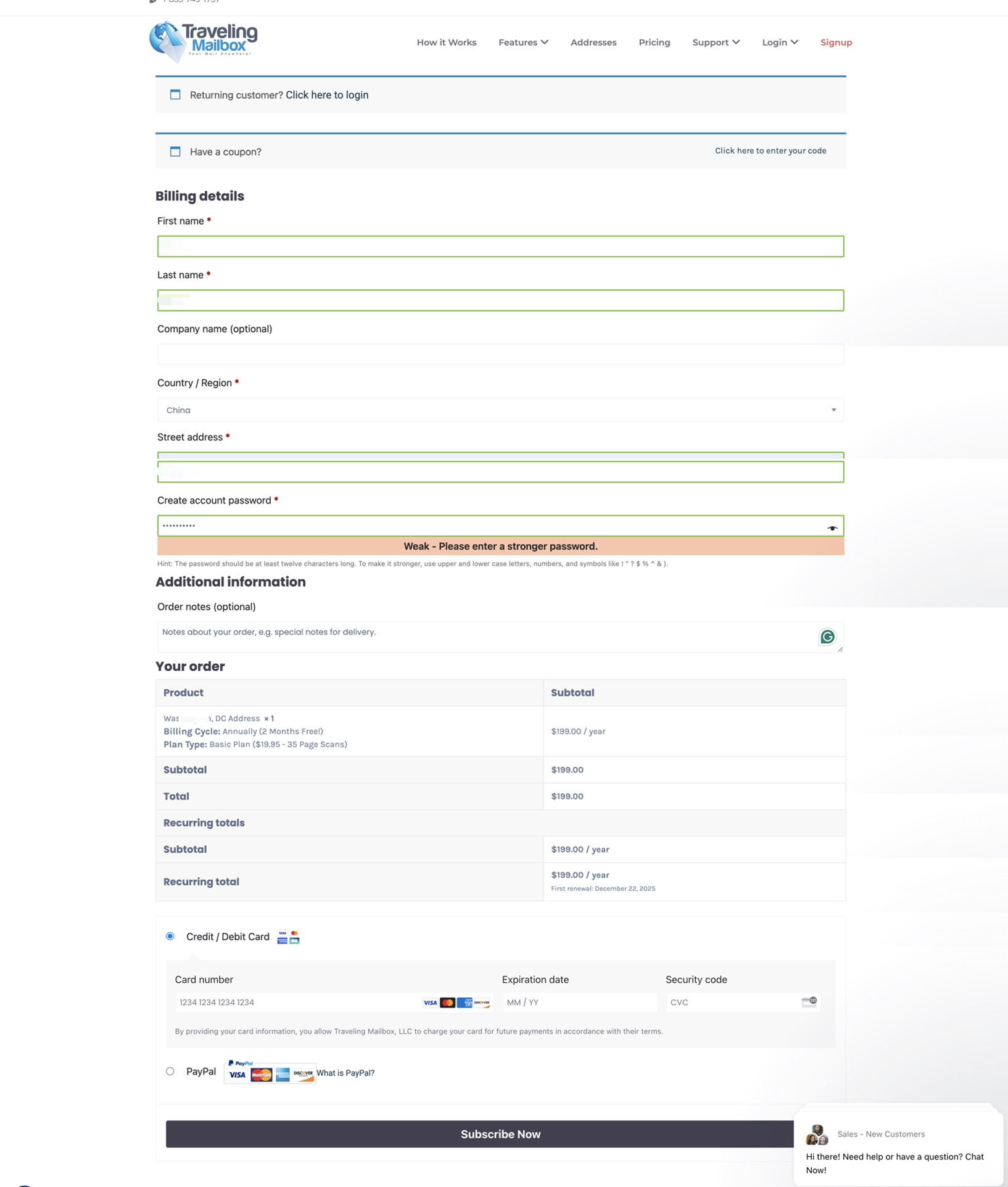
Task: Open the Pricing page from navigation
Action: coord(654,42)
